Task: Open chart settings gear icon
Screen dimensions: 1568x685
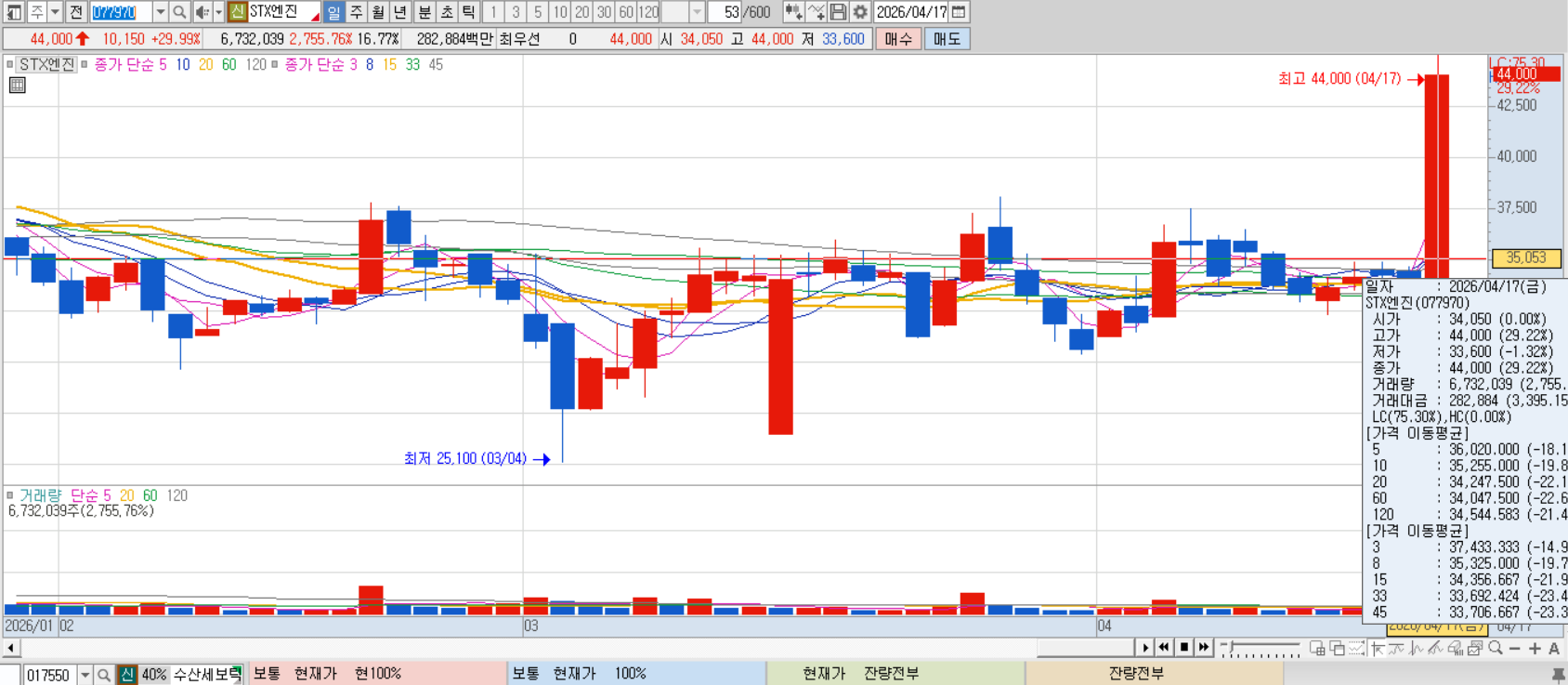Action: pos(860,12)
